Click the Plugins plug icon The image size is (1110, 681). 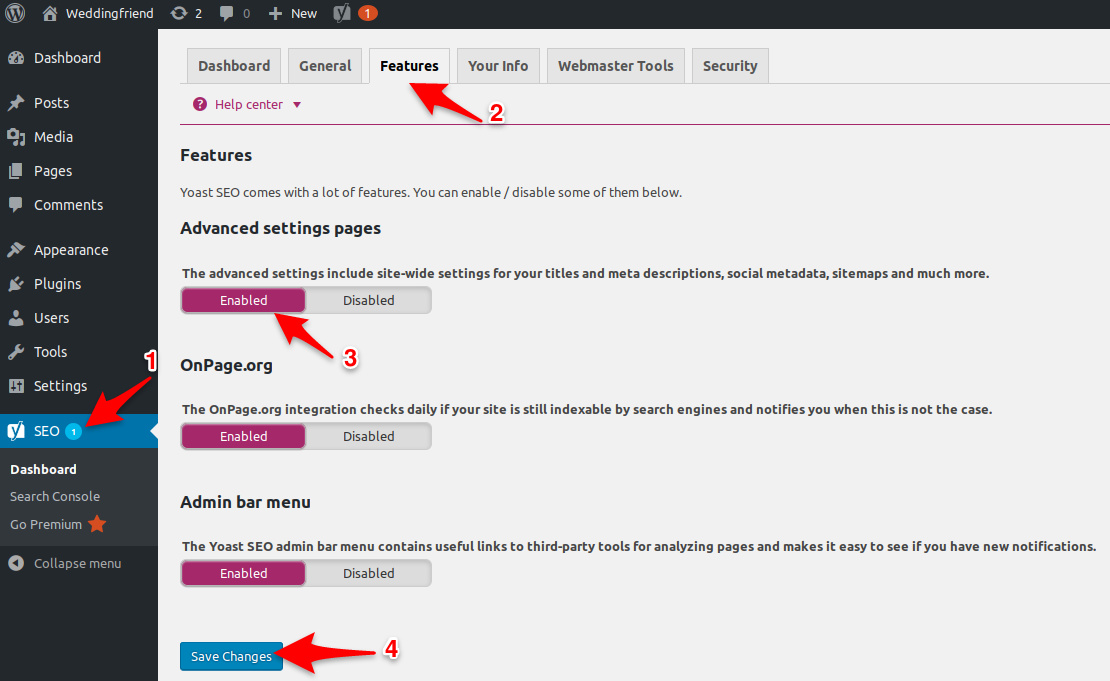click(x=16, y=284)
